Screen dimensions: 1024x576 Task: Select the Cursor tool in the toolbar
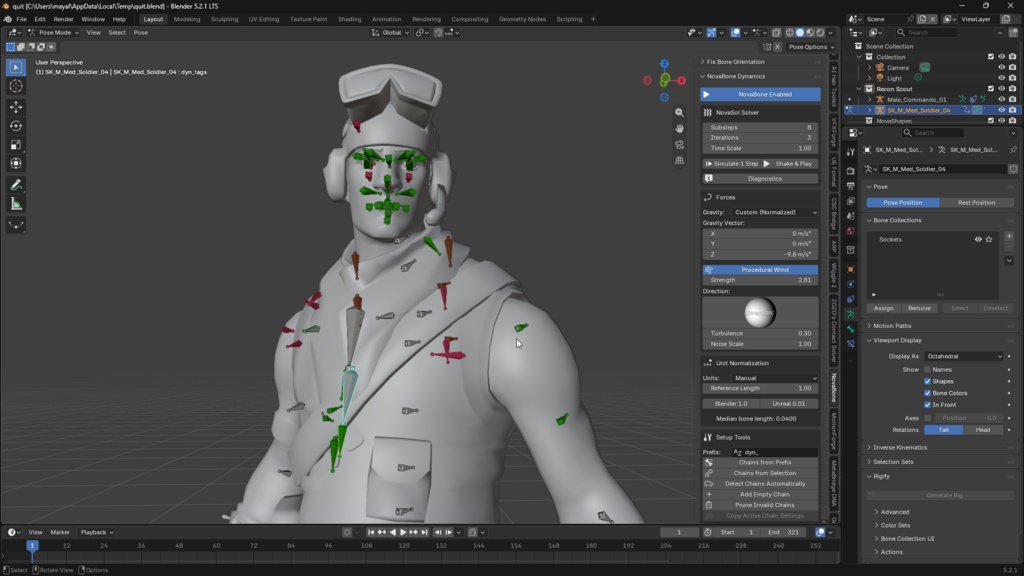(x=16, y=86)
